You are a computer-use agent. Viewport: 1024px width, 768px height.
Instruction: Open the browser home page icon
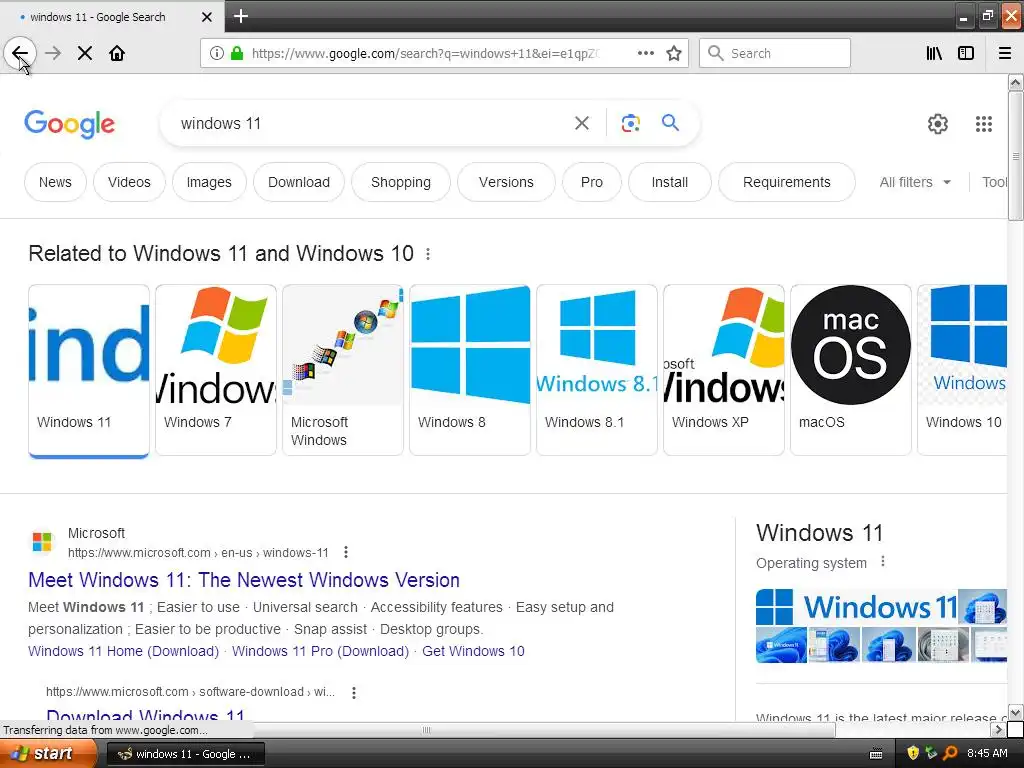117,53
